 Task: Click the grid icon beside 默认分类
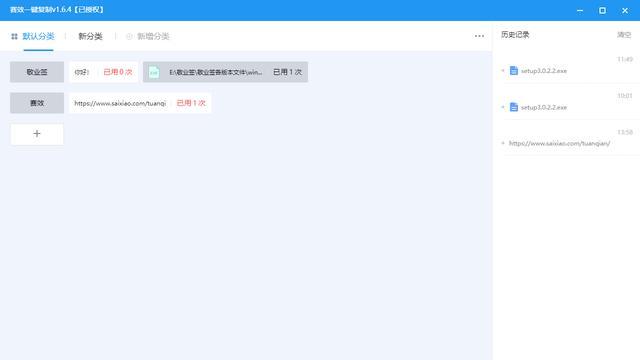point(14,36)
